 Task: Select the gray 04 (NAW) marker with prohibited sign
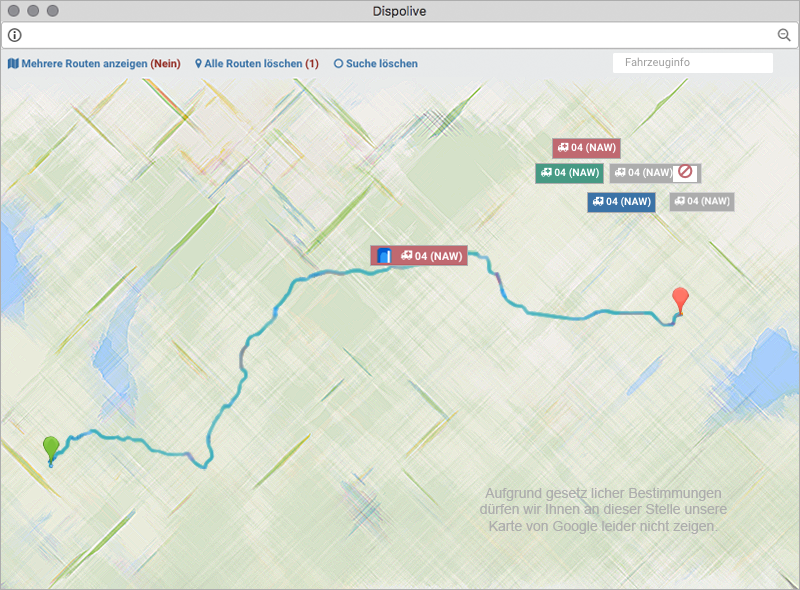pyautogui.click(x=655, y=173)
